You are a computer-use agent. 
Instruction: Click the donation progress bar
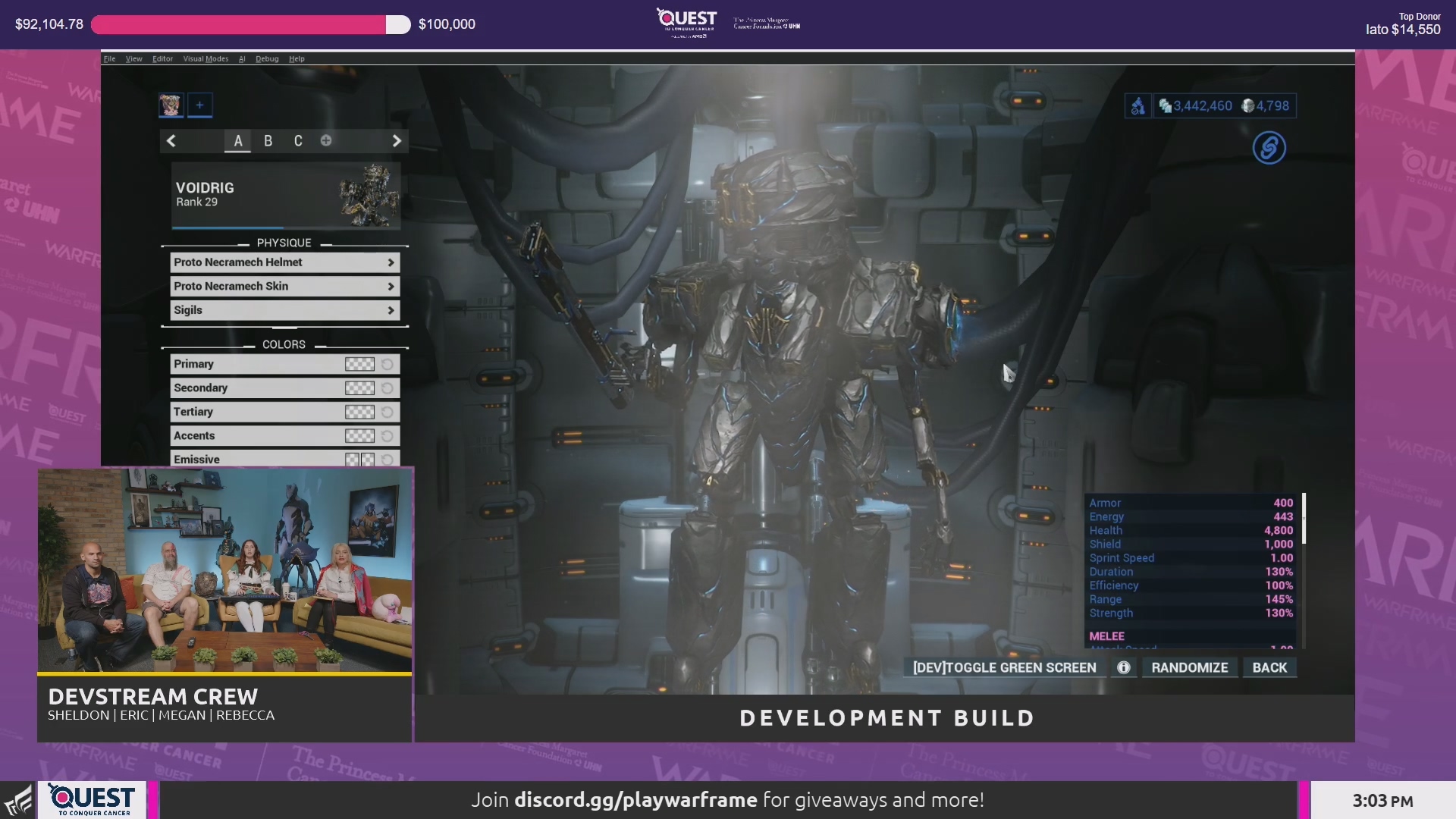coord(250,24)
